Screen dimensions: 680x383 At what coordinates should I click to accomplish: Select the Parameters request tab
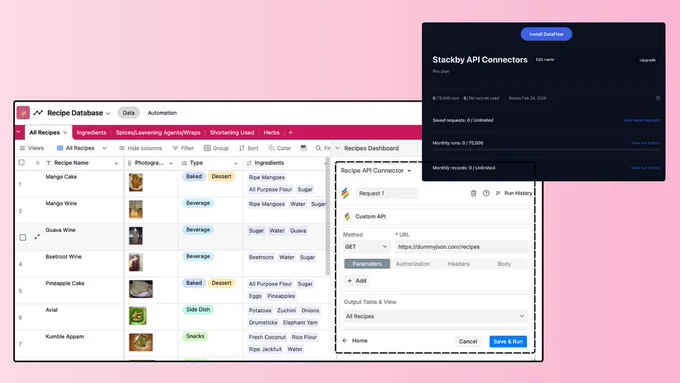tap(367, 264)
